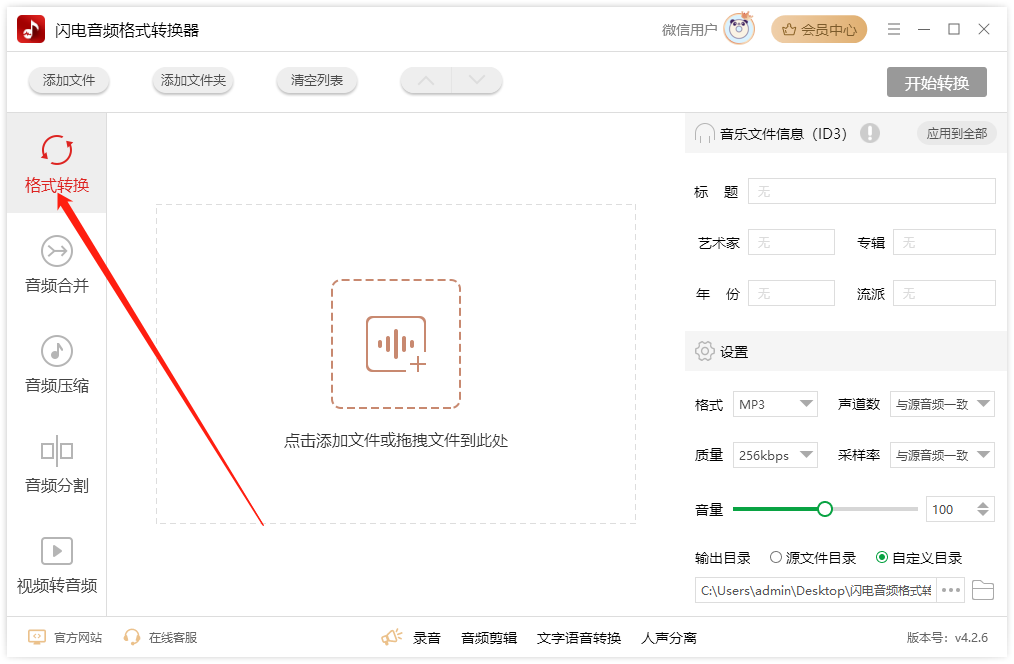Click the 添加文件 add file button
The image size is (1014, 664).
click(69, 81)
